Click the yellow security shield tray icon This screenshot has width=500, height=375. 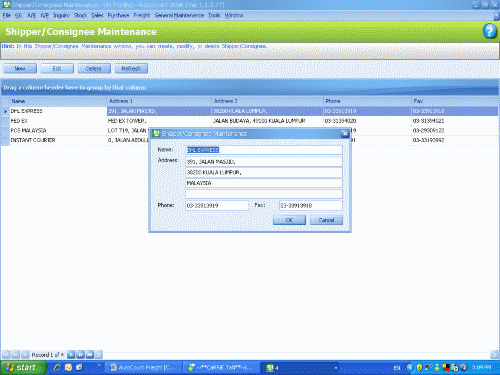[x=419, y=368]
